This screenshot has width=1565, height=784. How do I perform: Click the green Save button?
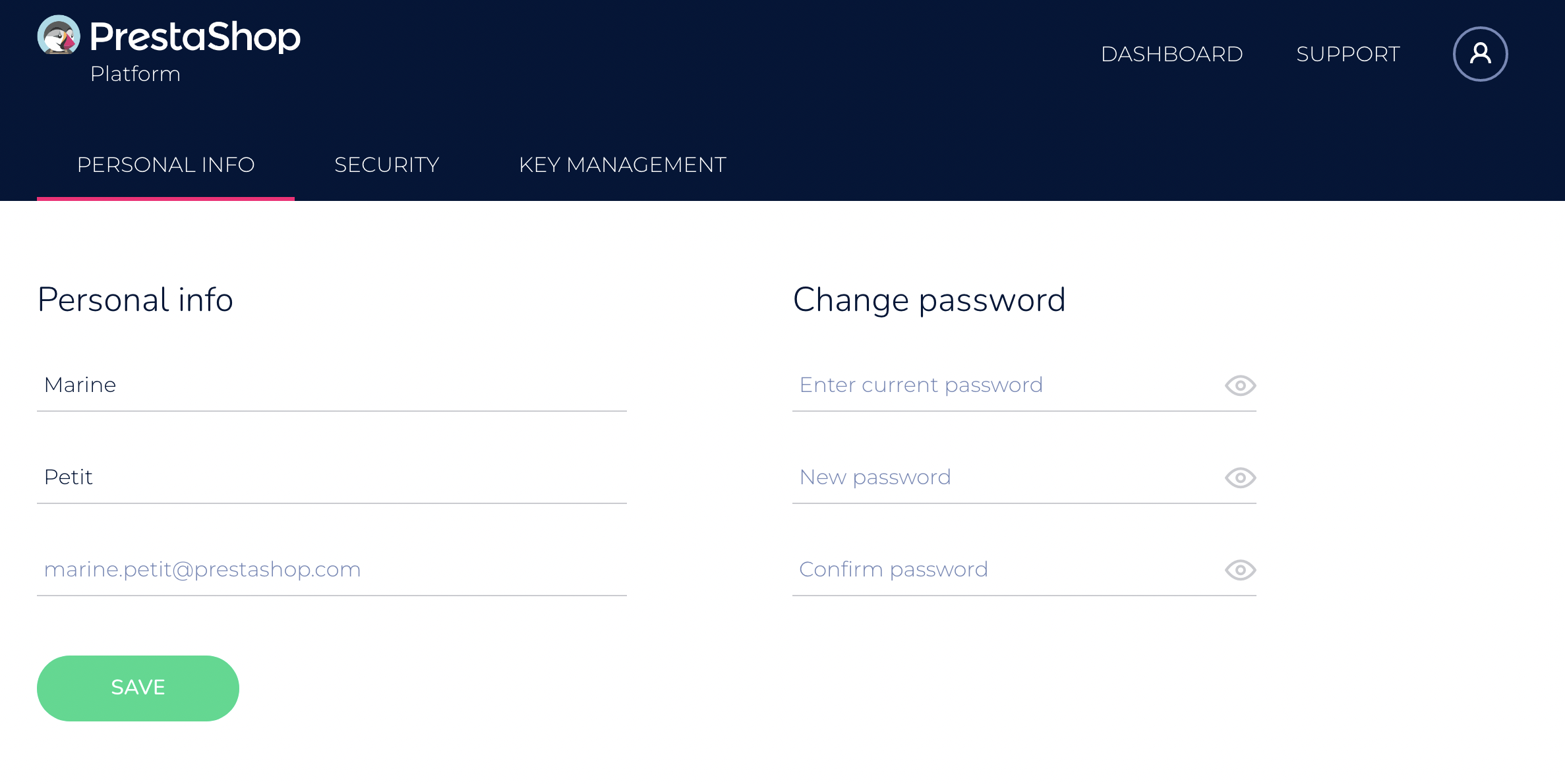138,688
